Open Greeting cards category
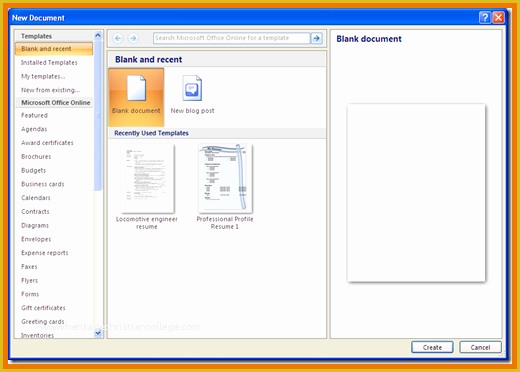 point(43,322)
